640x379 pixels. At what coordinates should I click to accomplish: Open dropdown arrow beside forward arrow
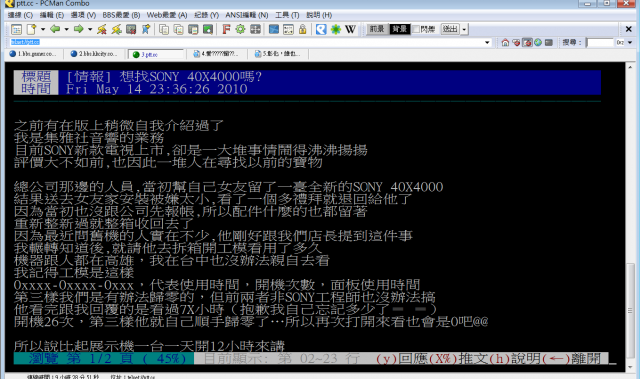tap(90, 29)
